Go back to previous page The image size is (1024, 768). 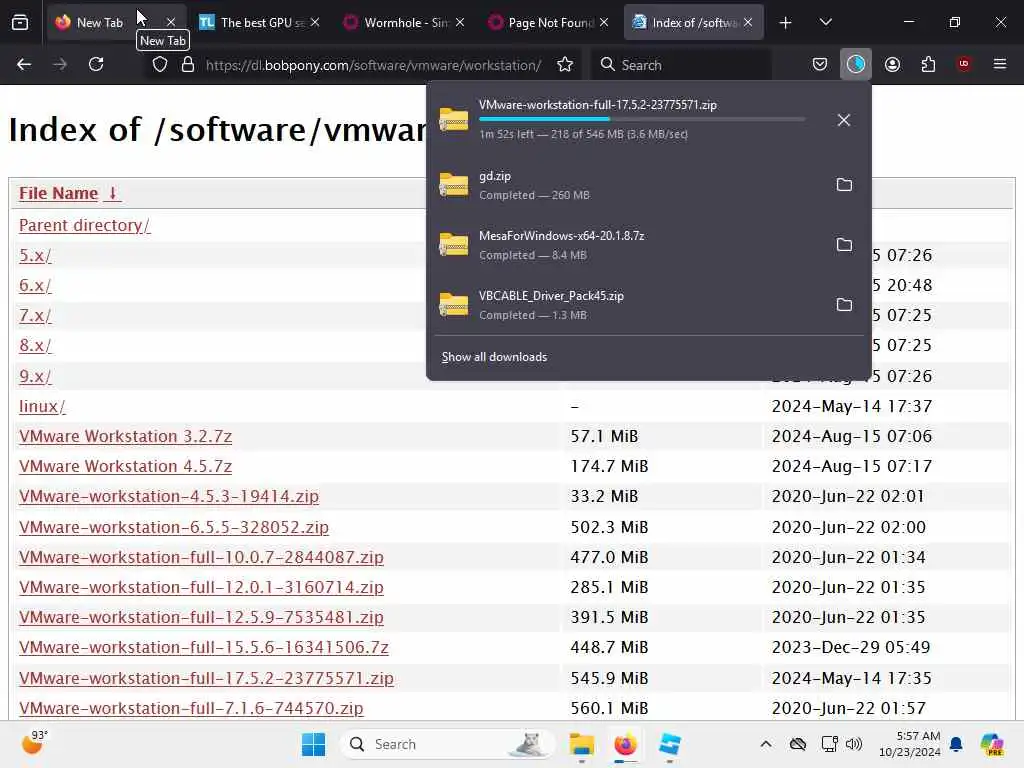pos(24,64)
